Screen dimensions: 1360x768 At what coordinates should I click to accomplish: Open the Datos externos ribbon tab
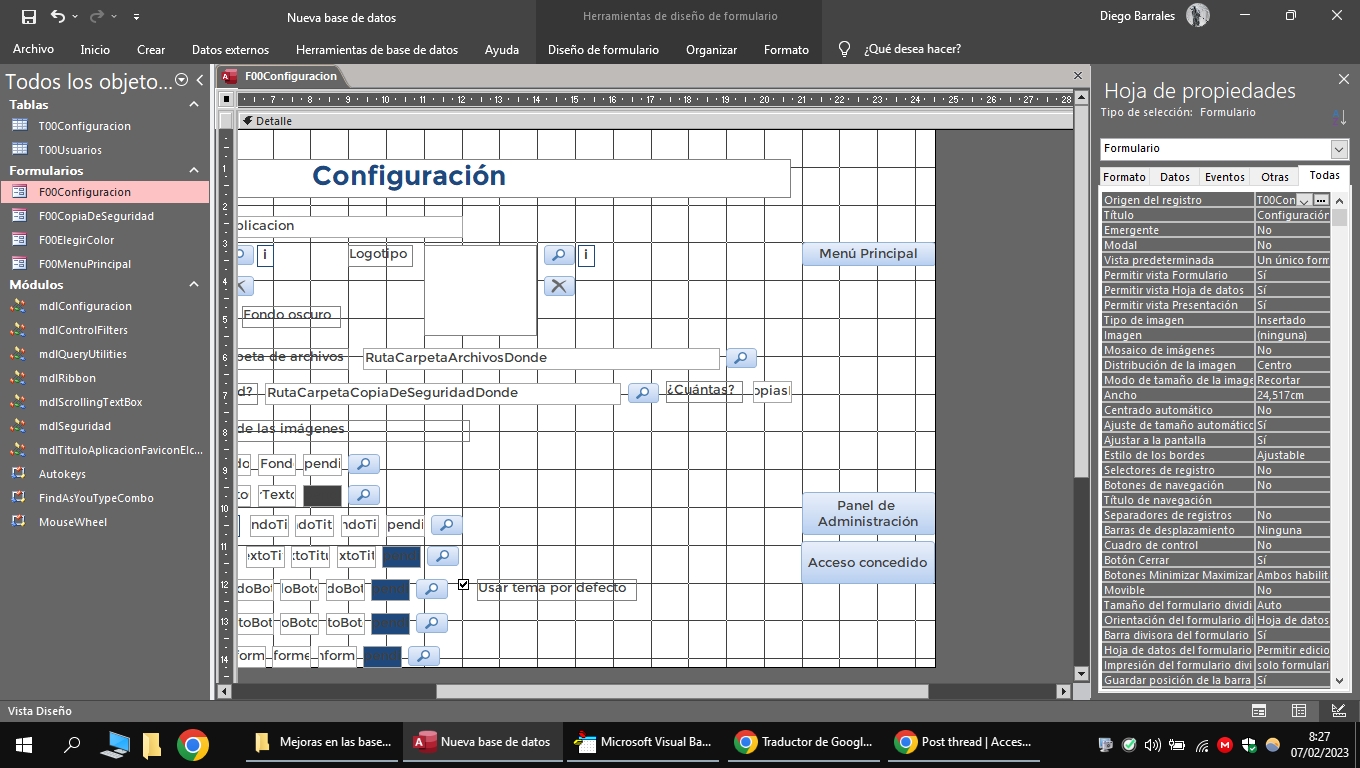pos(230,49)
